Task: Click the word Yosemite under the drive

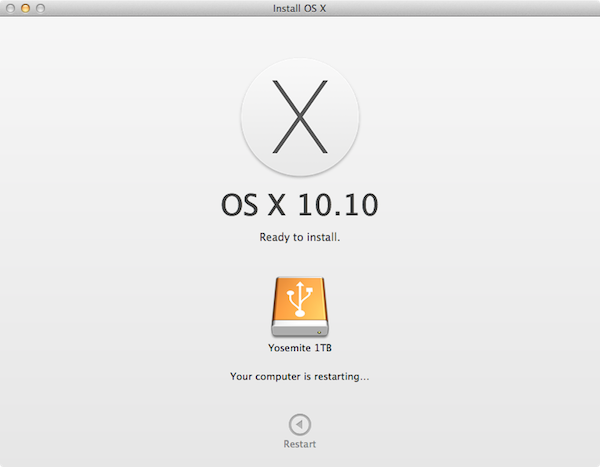Action: tap(289, 348)
